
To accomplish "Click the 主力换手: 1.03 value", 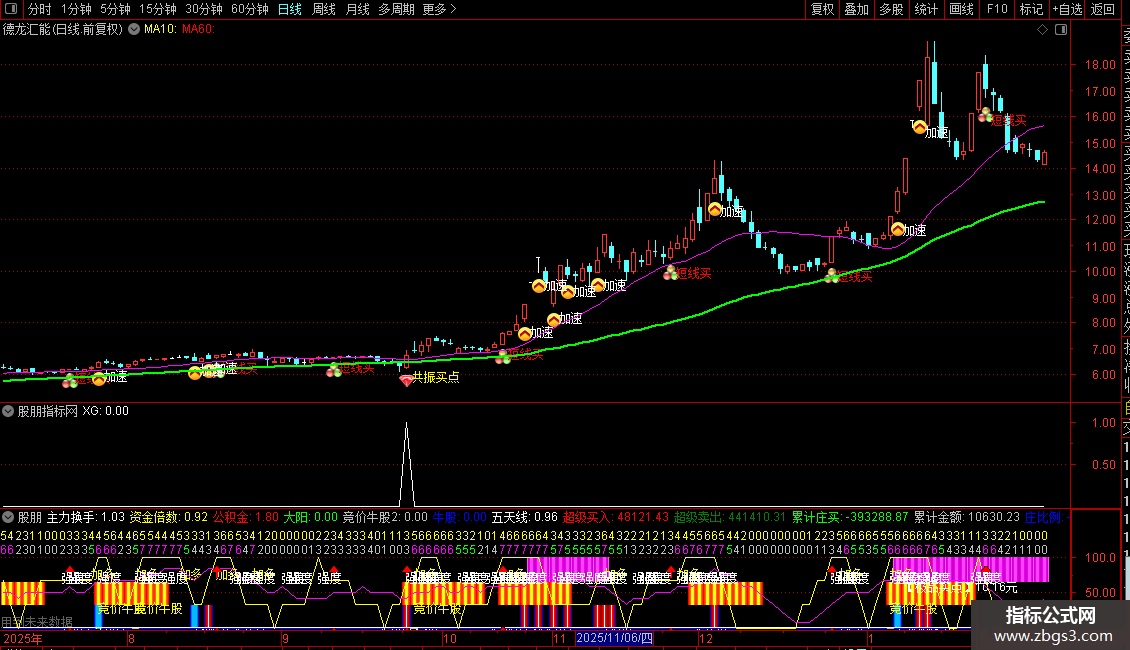I will (x=86, y=517).
